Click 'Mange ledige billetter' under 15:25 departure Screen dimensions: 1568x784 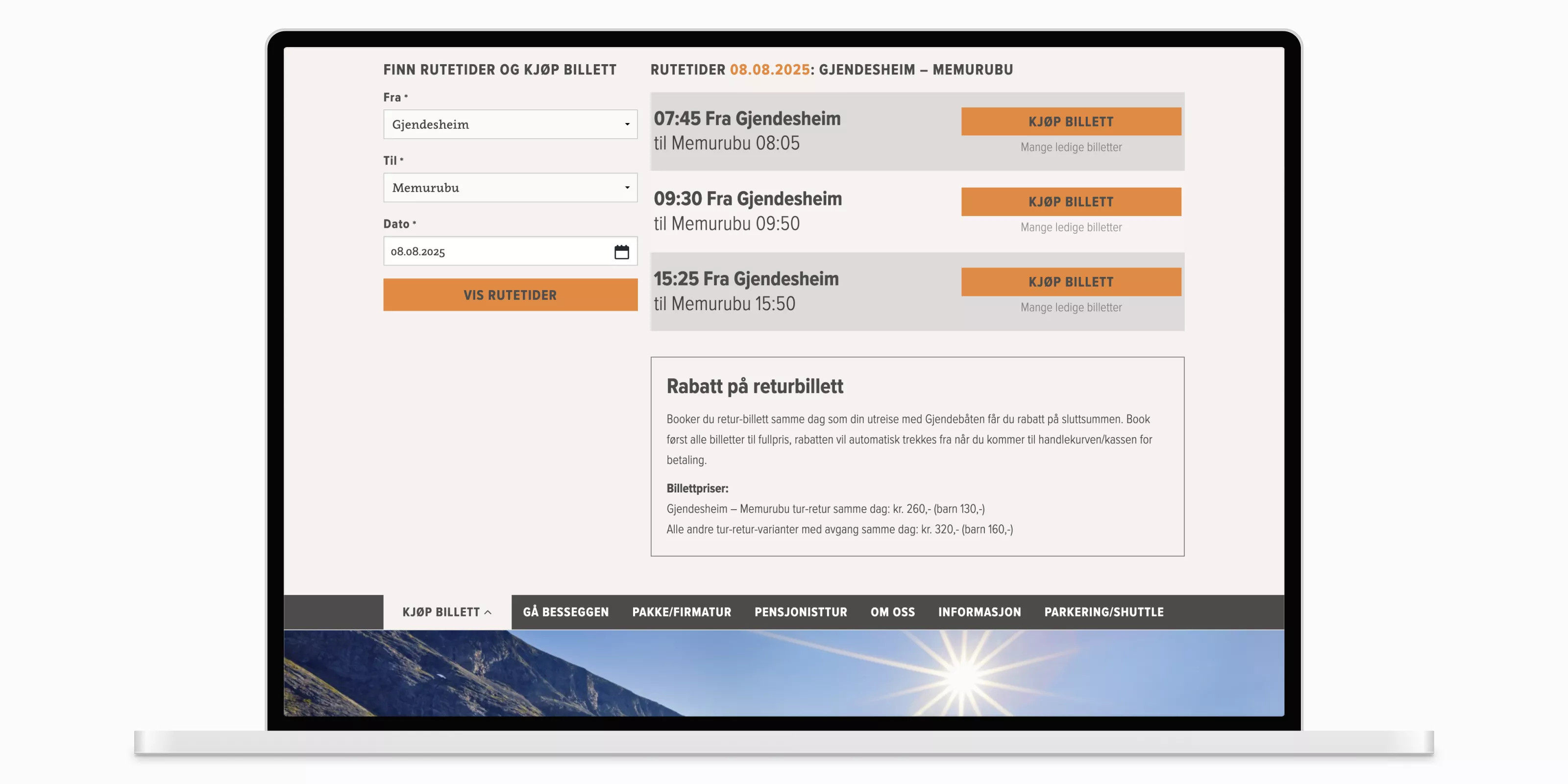click(1071, 307)
